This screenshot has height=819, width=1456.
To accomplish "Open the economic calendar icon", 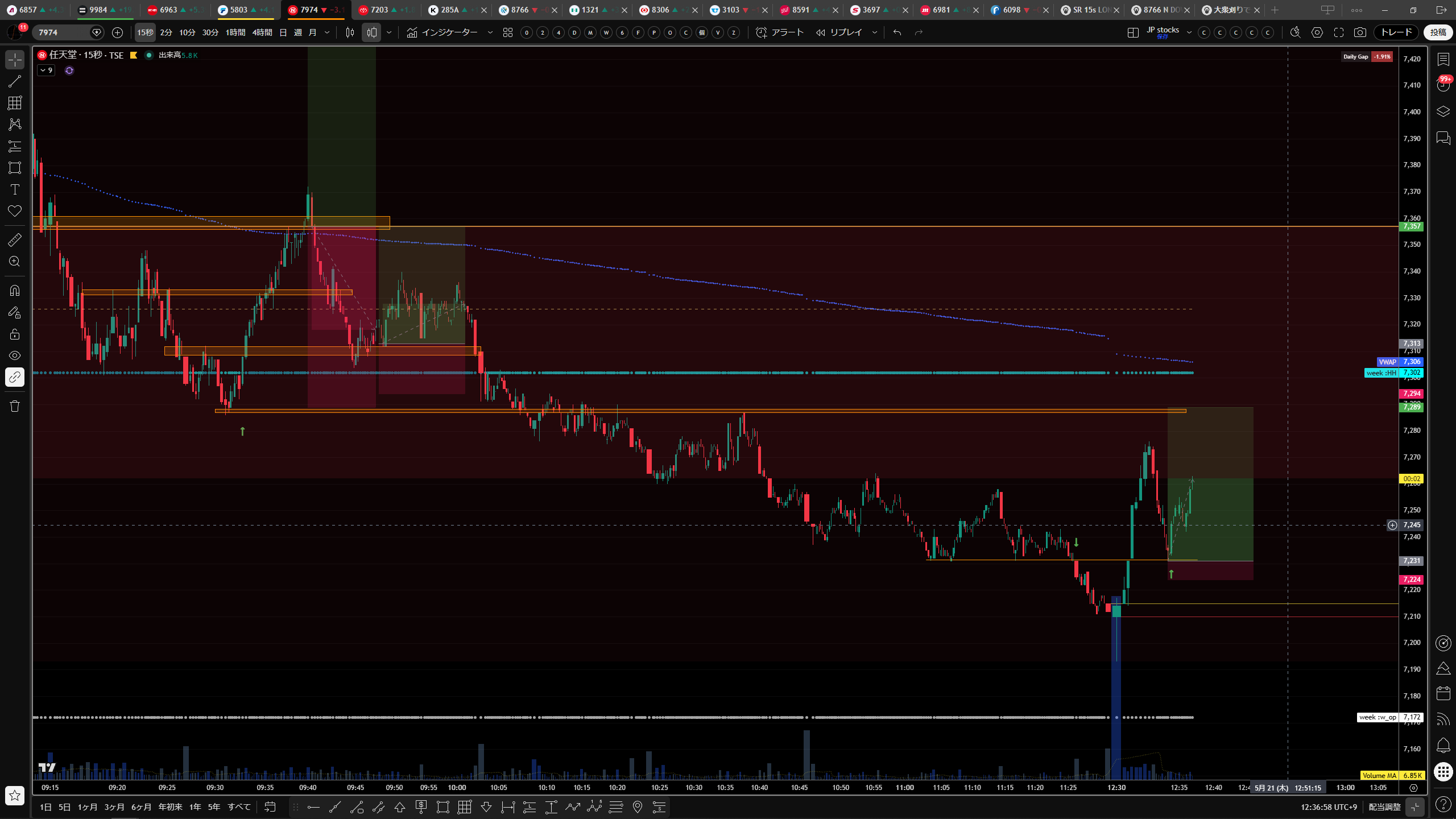I will [x=1443, y=693].
